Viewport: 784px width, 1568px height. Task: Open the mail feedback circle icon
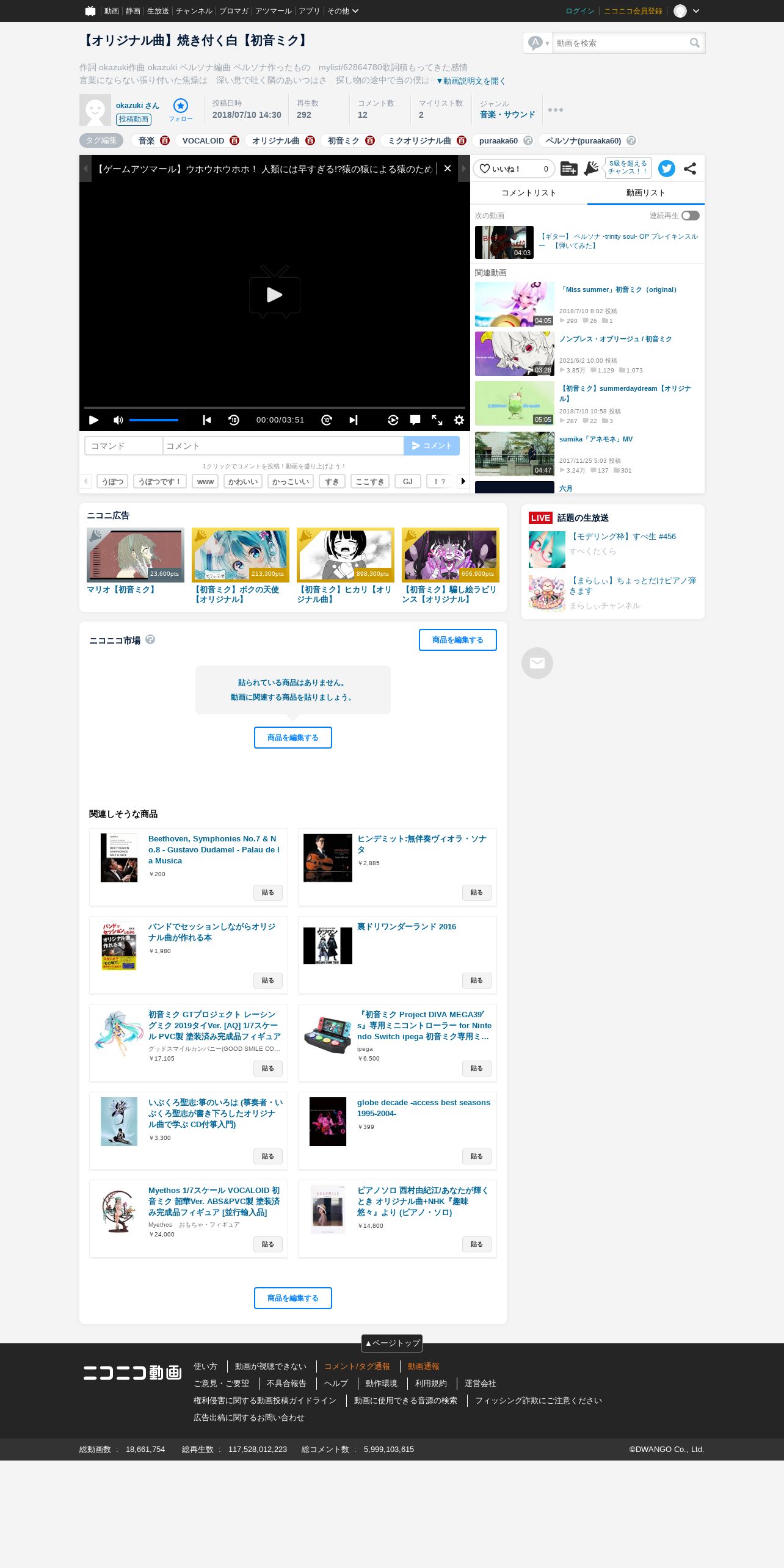(x=537, y=663)
